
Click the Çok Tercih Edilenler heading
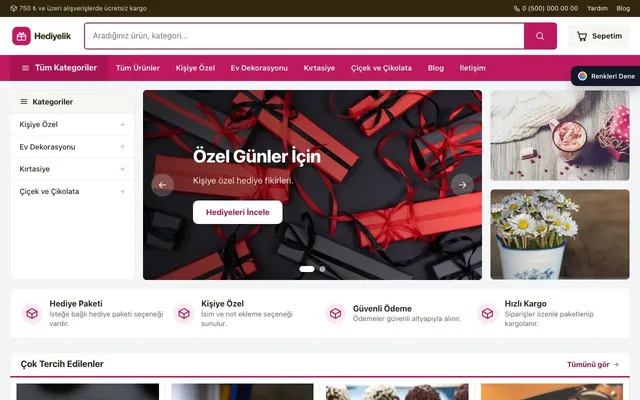pos(62,364)
